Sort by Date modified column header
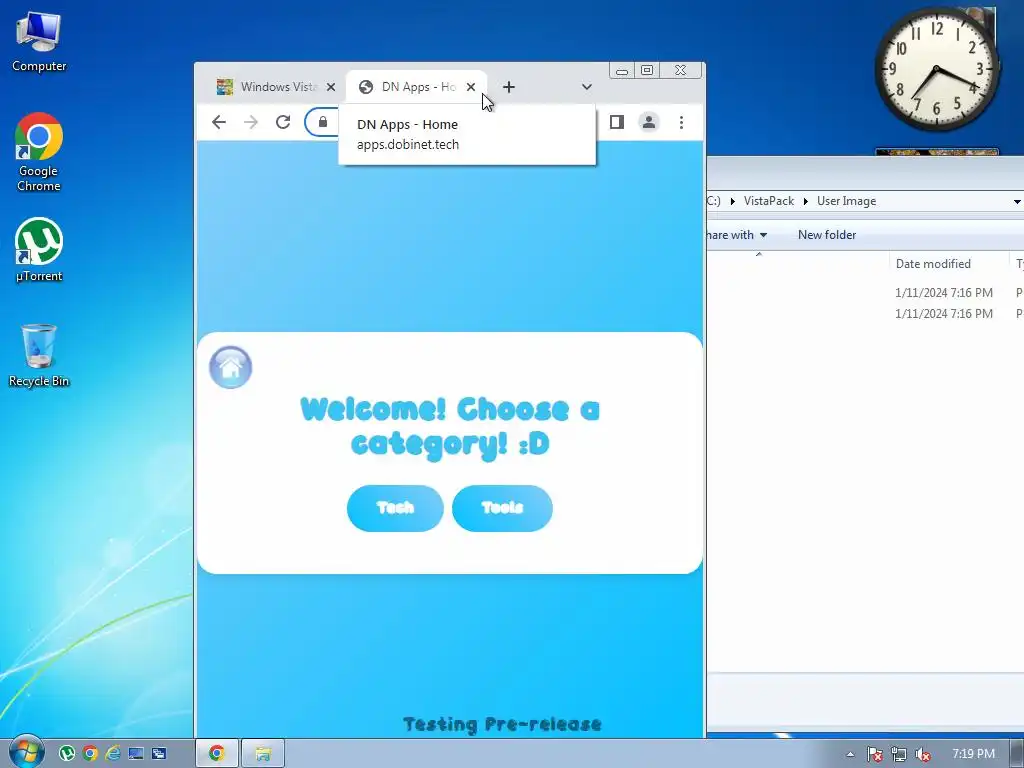This screenshot has width=1024, height=768. [933, 264]
